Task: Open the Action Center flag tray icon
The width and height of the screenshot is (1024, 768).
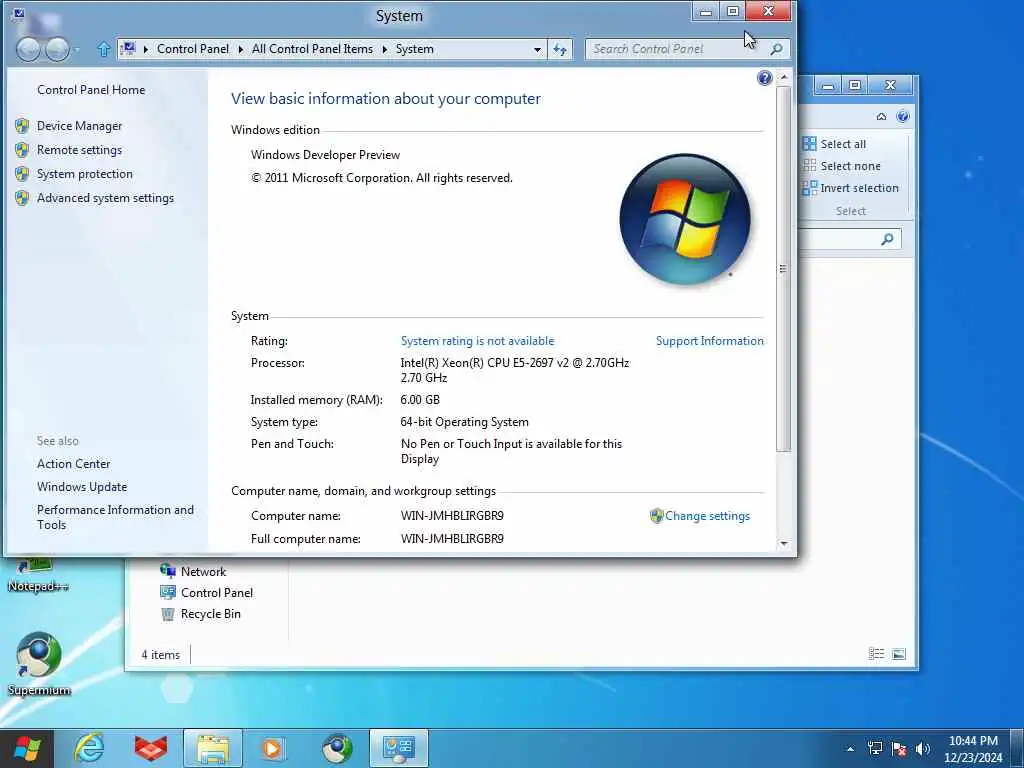Action: 899,749
